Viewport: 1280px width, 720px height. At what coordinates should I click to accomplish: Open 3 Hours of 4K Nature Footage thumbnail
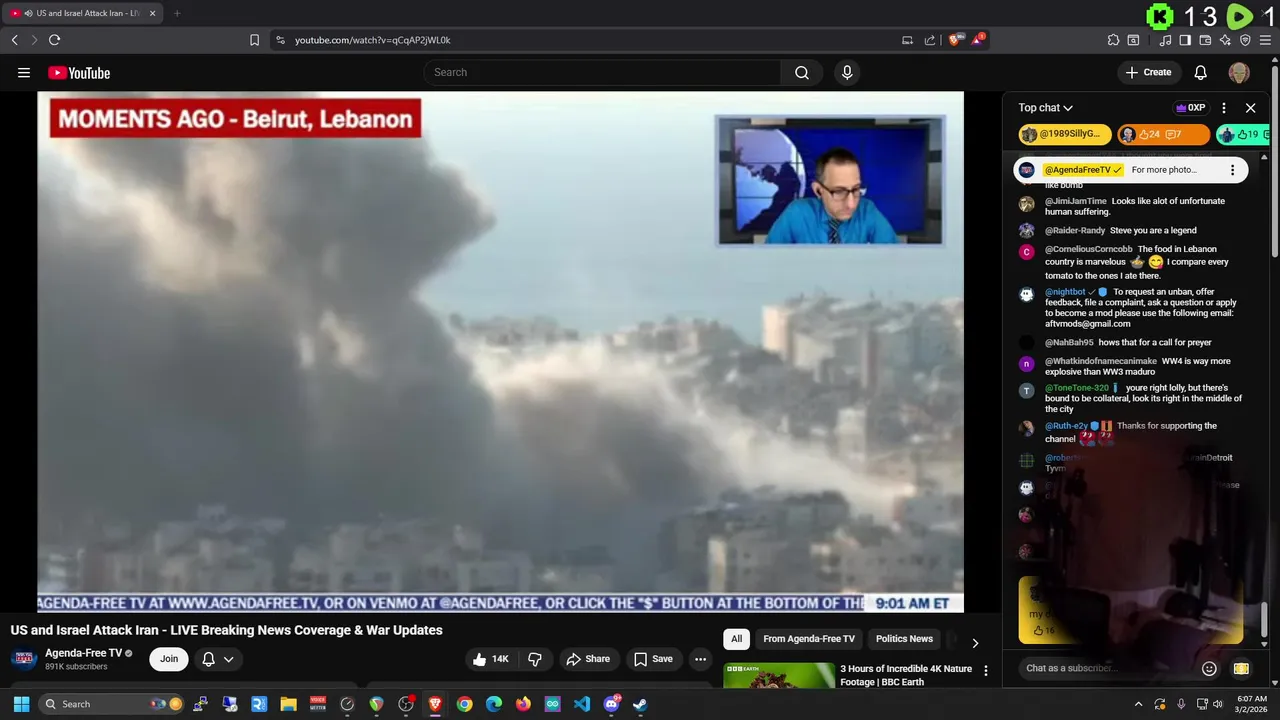(x=779, y=676)
